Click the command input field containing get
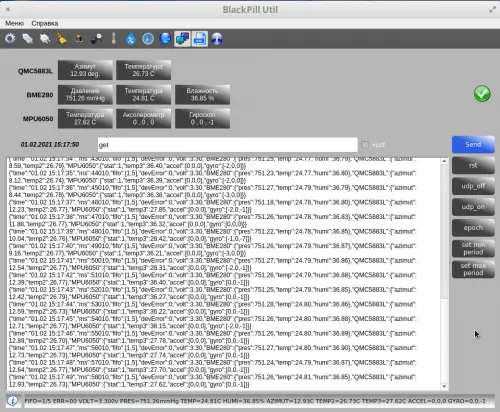This screenshot has width=500, height=412. point(228,145)
